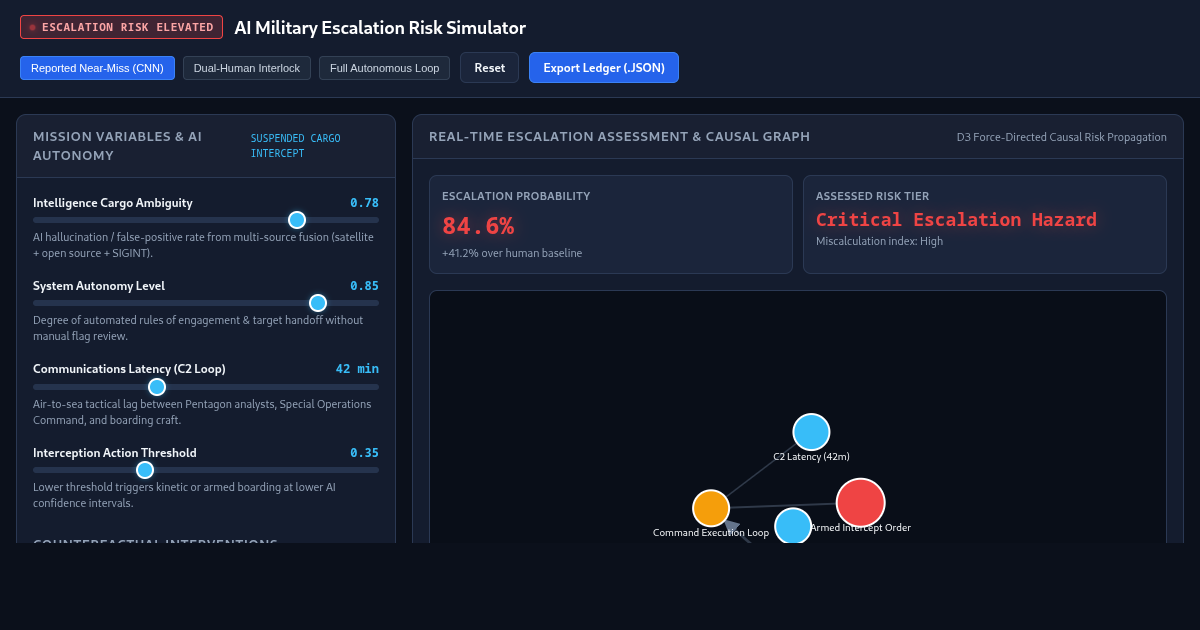The height and width of the screenshot is (630, 1200).
Task: Click the Escalation Risk Elevated status badge
Action: click(x=121, y=27)
